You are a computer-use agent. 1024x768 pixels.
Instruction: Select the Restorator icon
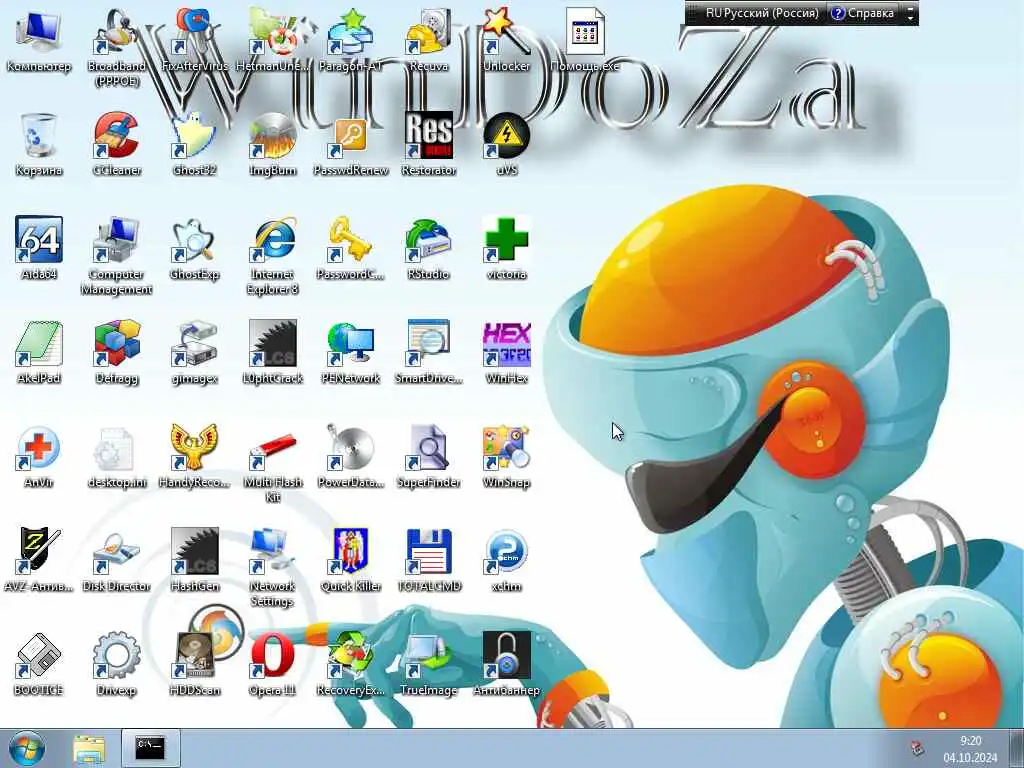tap(429, 144)
